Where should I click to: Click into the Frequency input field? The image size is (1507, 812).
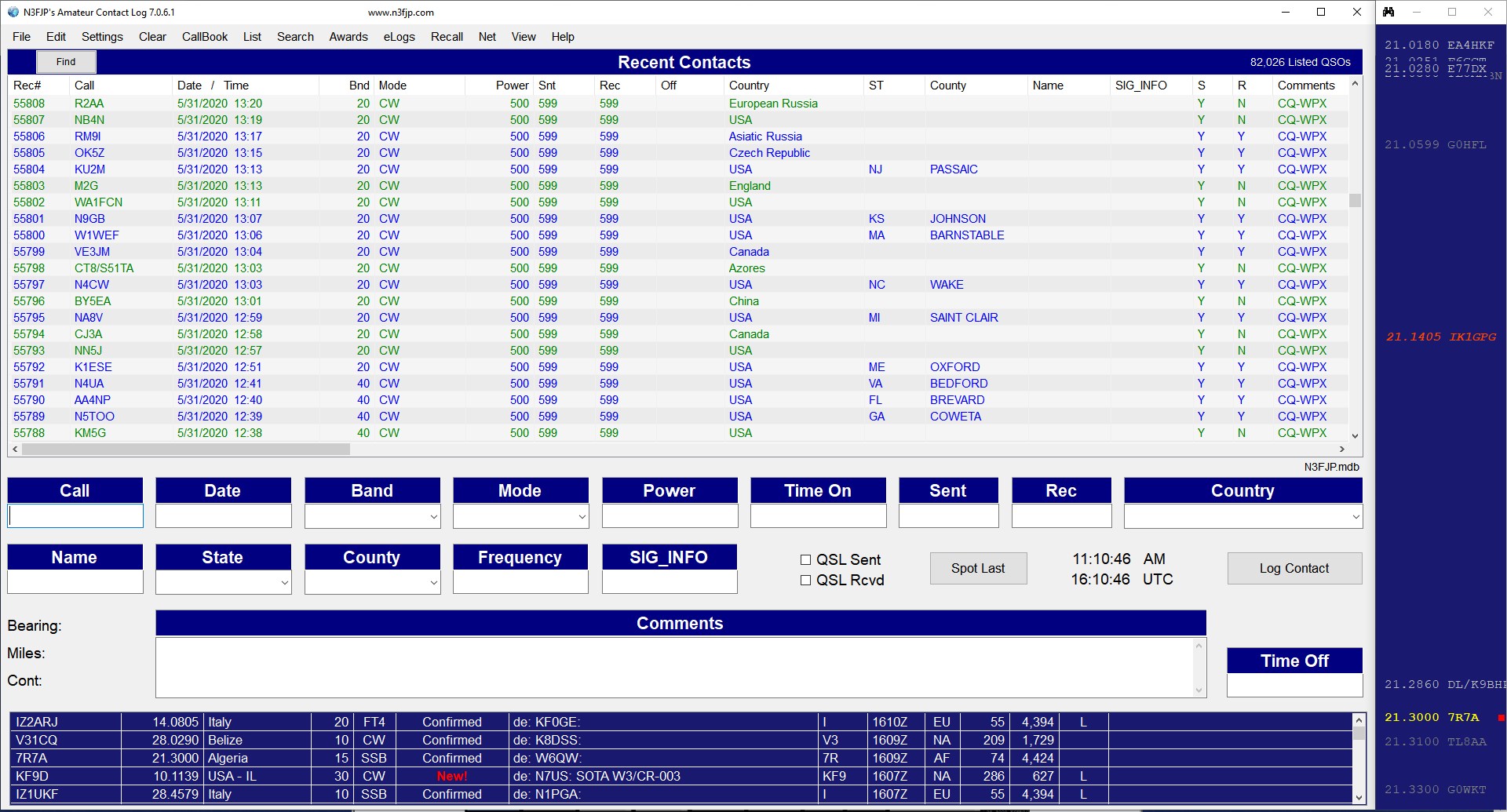(520, 581)
